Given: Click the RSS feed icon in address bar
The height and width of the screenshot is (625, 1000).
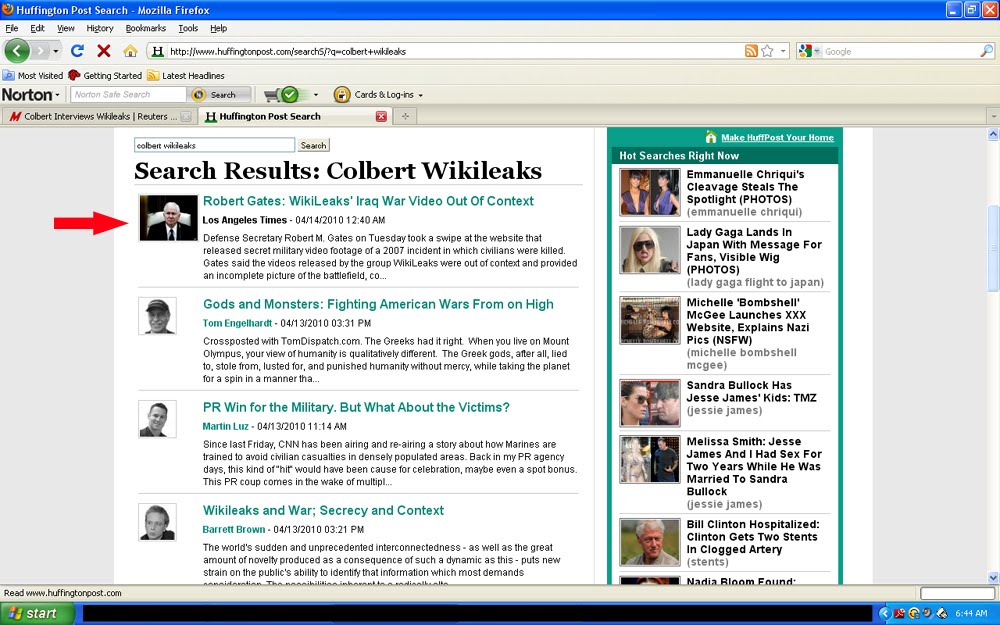Looking at the screenshot, I should (x=751, y=51).
